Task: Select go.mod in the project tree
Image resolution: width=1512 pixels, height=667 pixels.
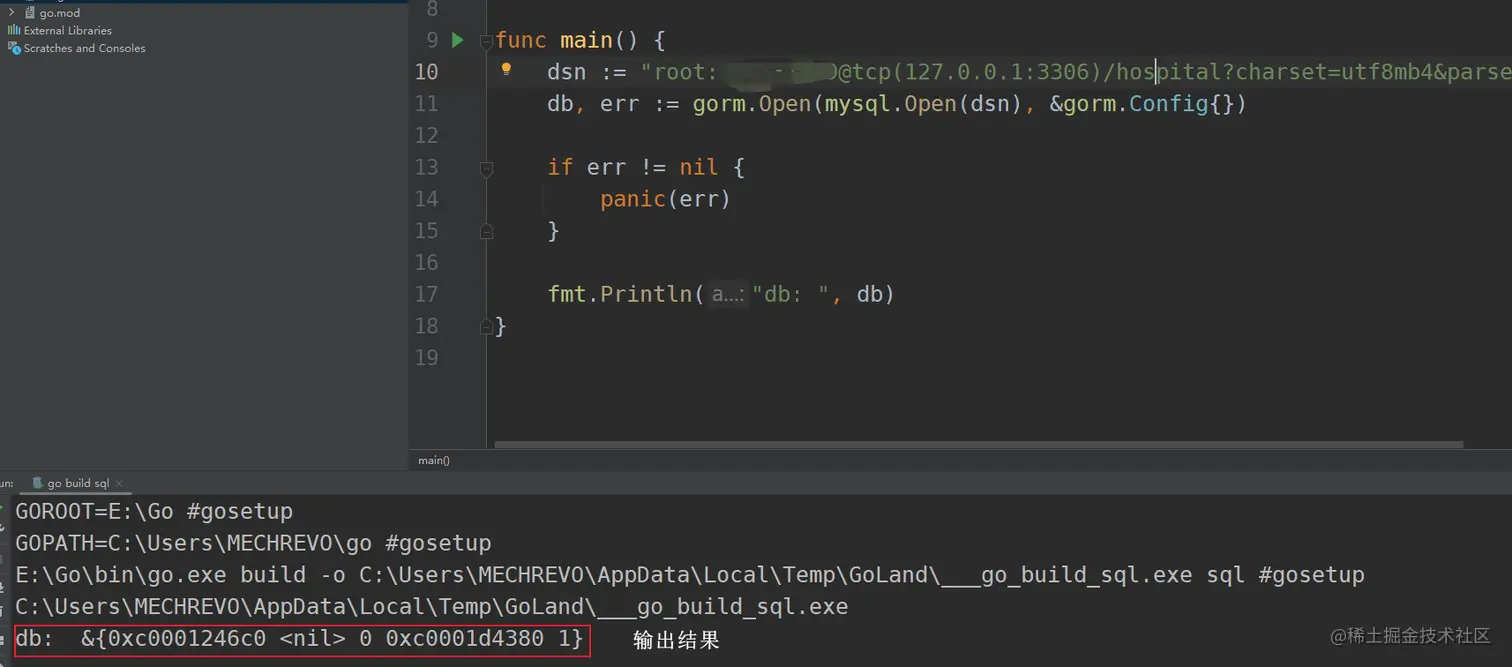Action: click(x=60, y=13)
